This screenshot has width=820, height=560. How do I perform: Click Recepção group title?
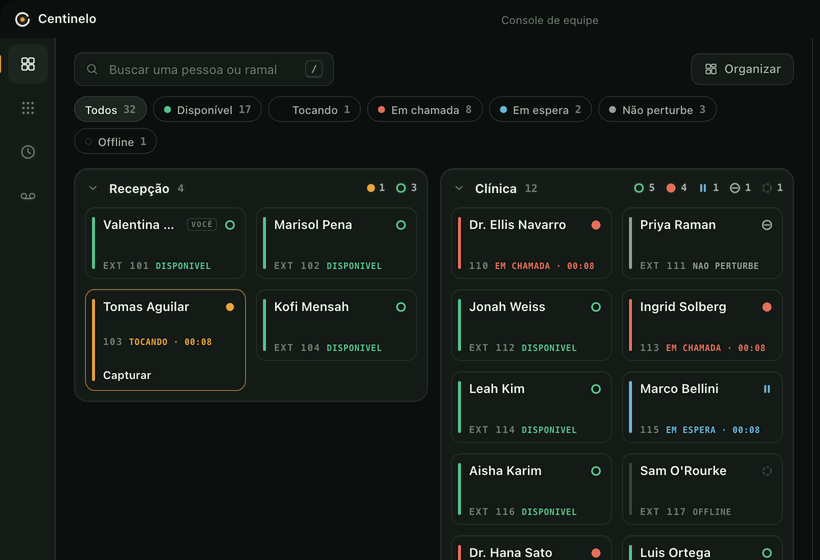click(x=139, y=189)
